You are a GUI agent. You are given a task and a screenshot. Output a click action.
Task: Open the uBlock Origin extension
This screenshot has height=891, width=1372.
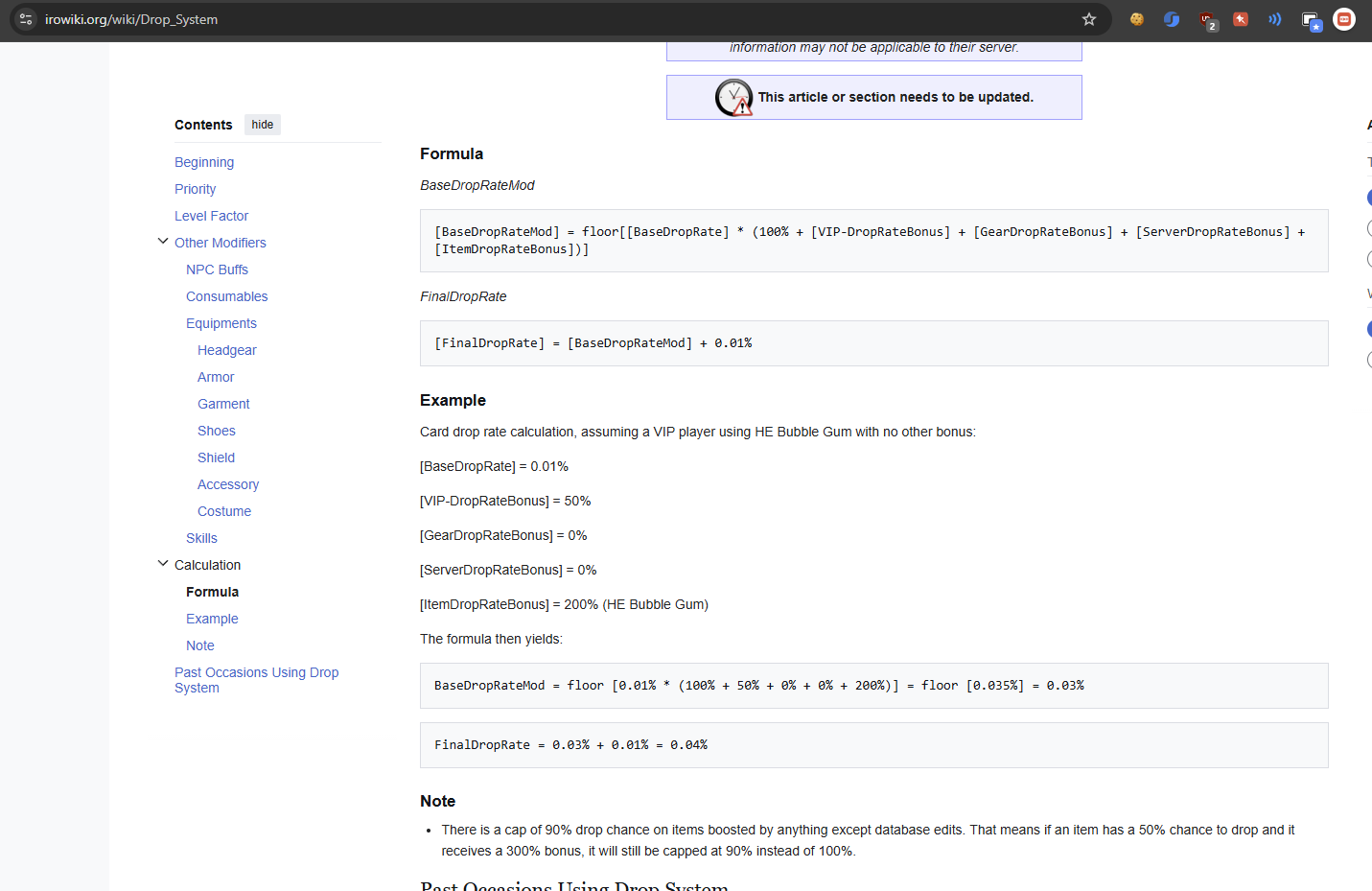(x=1207, y=20)
